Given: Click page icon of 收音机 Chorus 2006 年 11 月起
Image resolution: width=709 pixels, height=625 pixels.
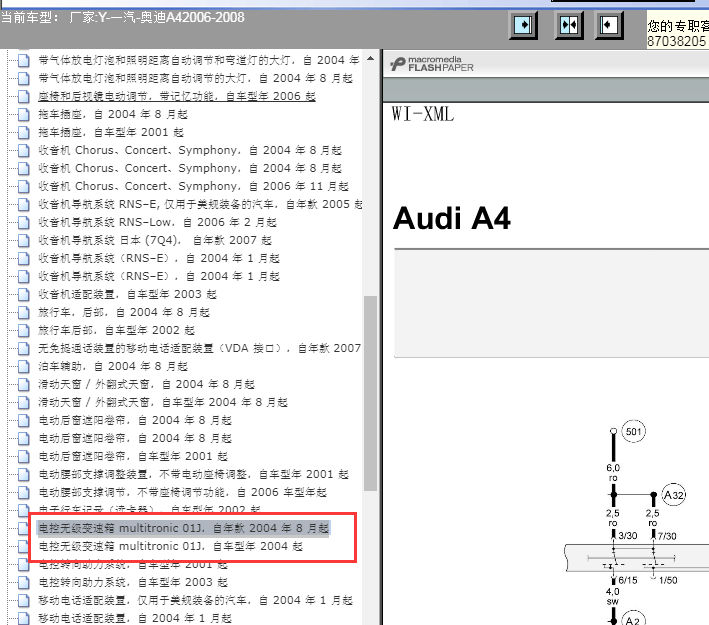Looking at the screenshot, I should 24,186.
